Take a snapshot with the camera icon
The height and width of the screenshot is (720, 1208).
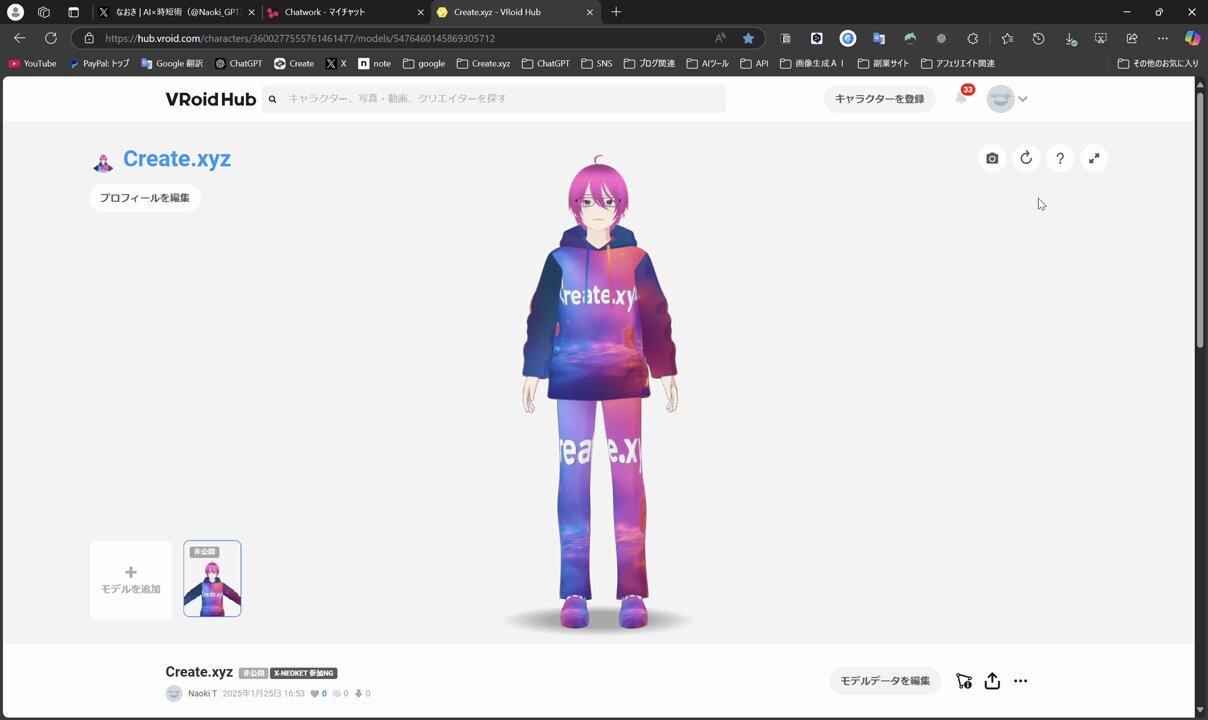pyautogui.click(x=992, y=158)
